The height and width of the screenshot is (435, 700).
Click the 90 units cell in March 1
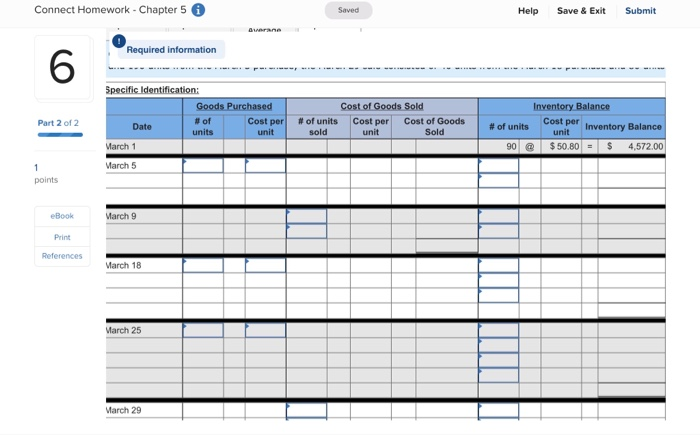click(499, 146)
